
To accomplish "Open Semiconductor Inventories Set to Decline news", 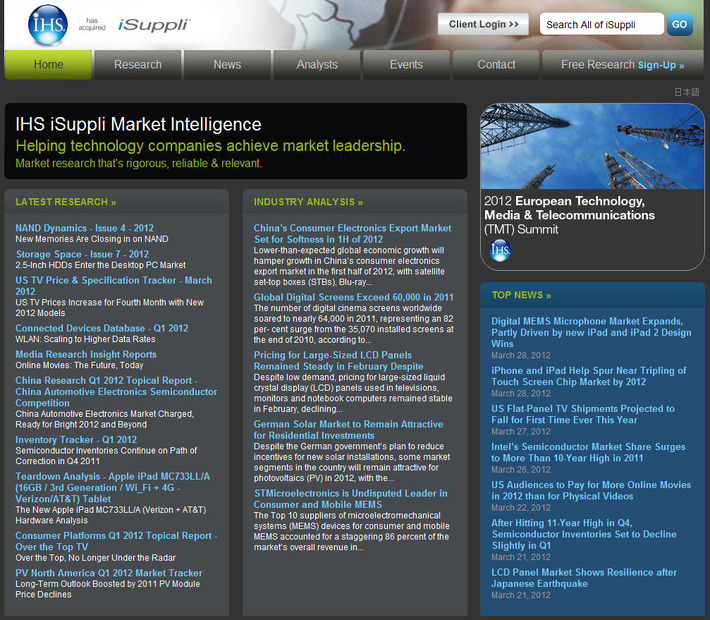I will click(584, 534).
